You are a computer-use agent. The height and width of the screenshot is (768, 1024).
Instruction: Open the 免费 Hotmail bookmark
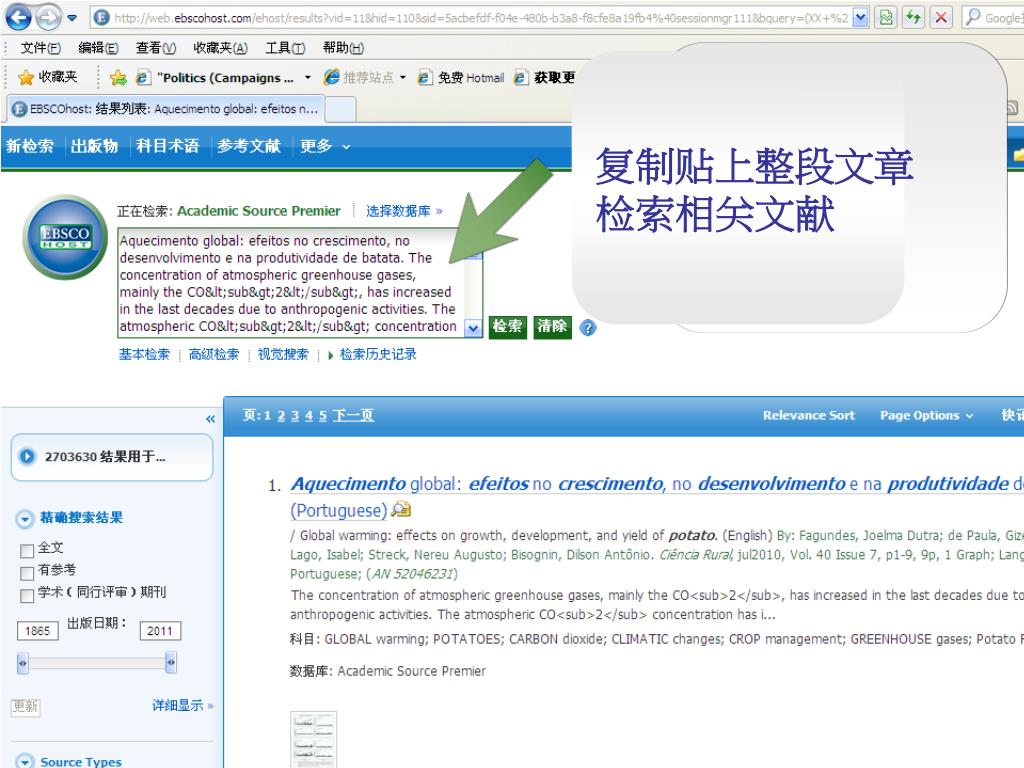461,78
